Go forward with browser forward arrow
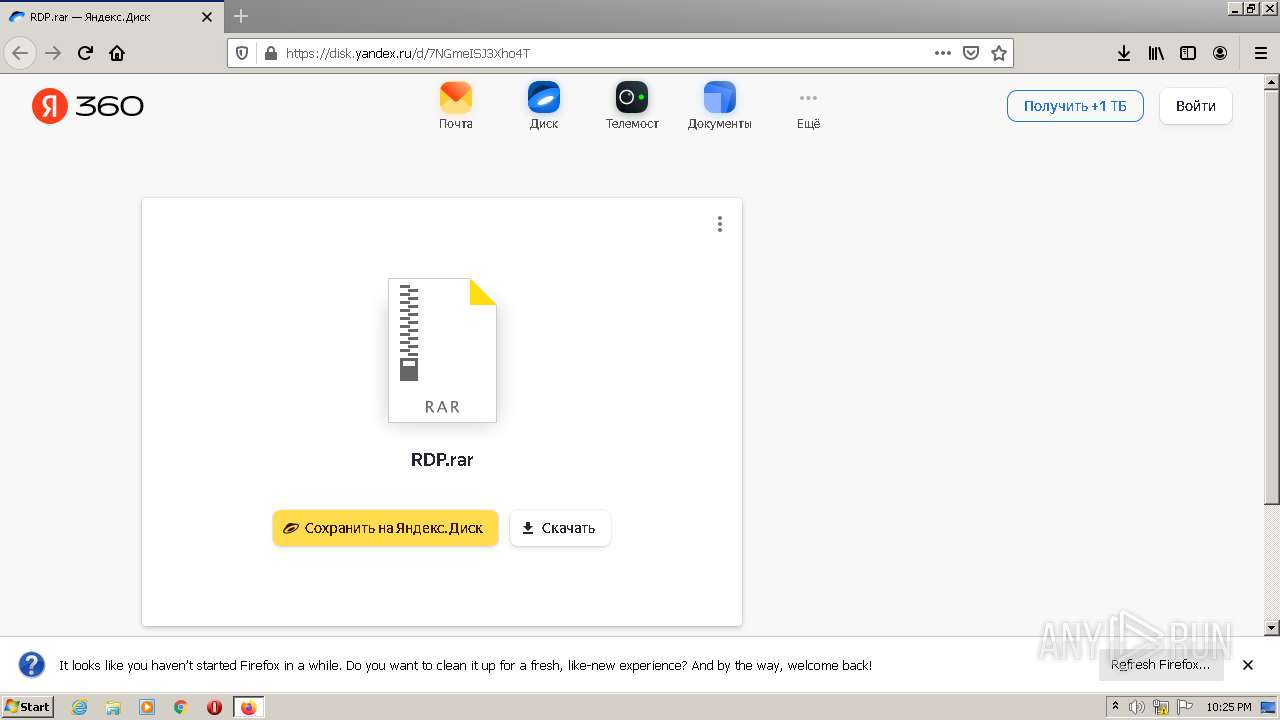1280x720 pixels. [53, 53]
